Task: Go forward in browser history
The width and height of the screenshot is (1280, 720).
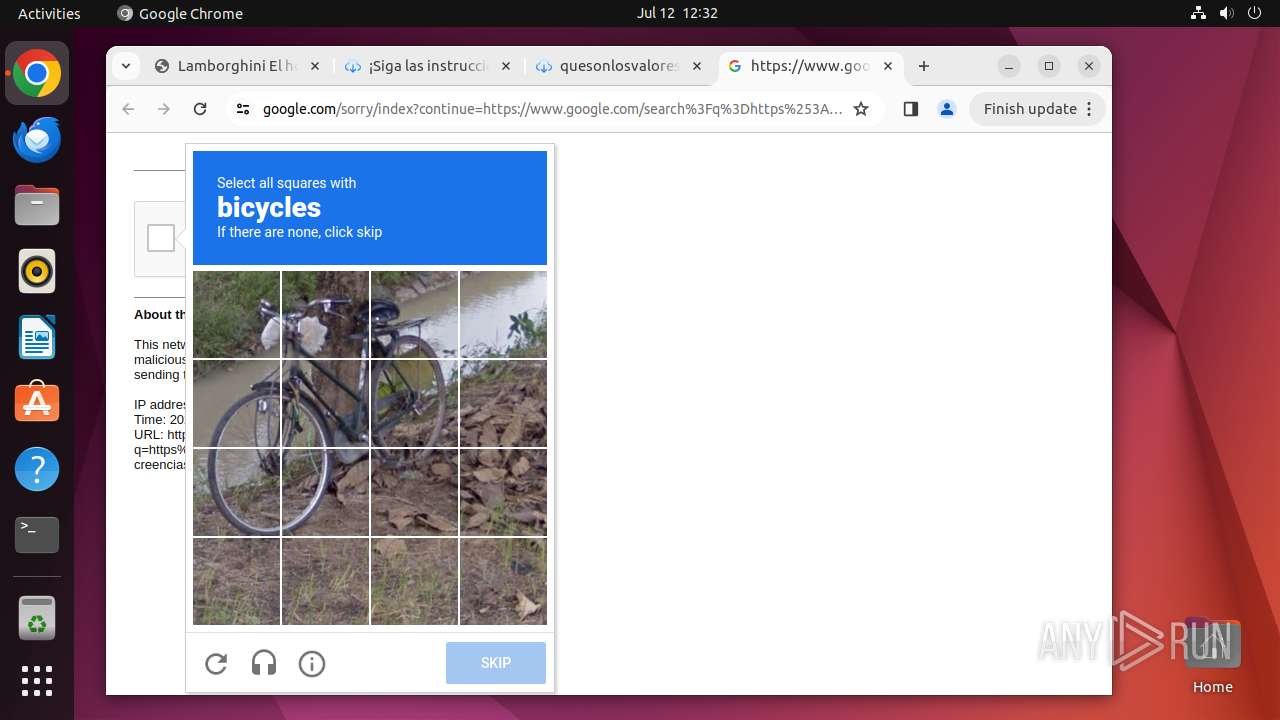Action: tap(164, 109)
